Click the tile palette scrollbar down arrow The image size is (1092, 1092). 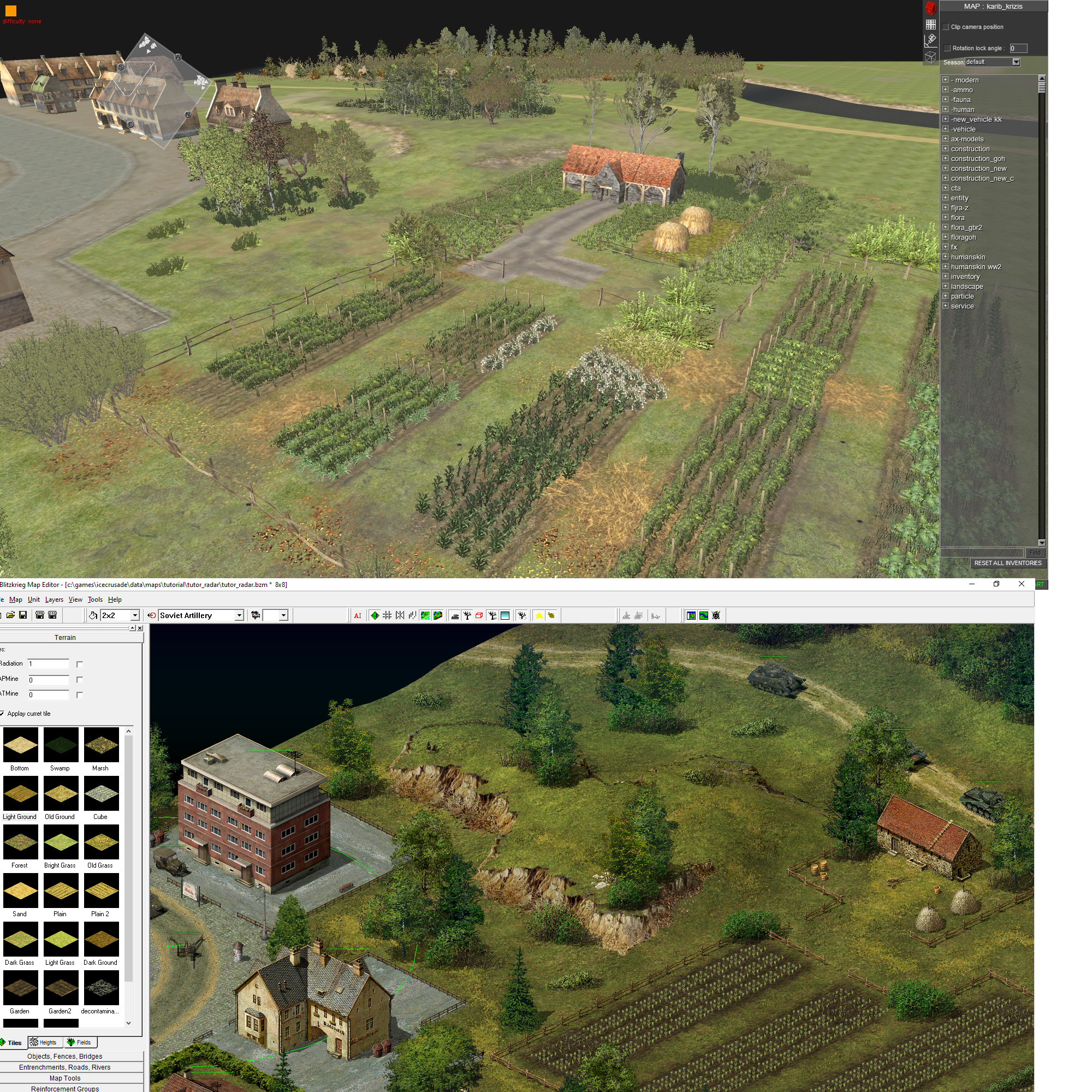pos(129,1023)
